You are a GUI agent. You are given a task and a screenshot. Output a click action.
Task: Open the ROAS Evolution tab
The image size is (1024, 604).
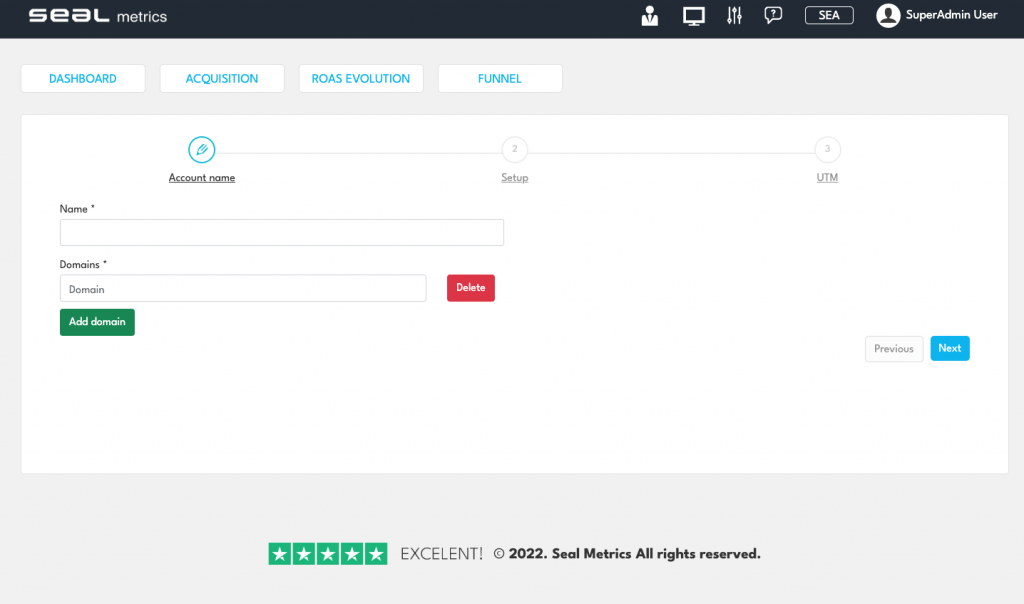click(361, 79)
